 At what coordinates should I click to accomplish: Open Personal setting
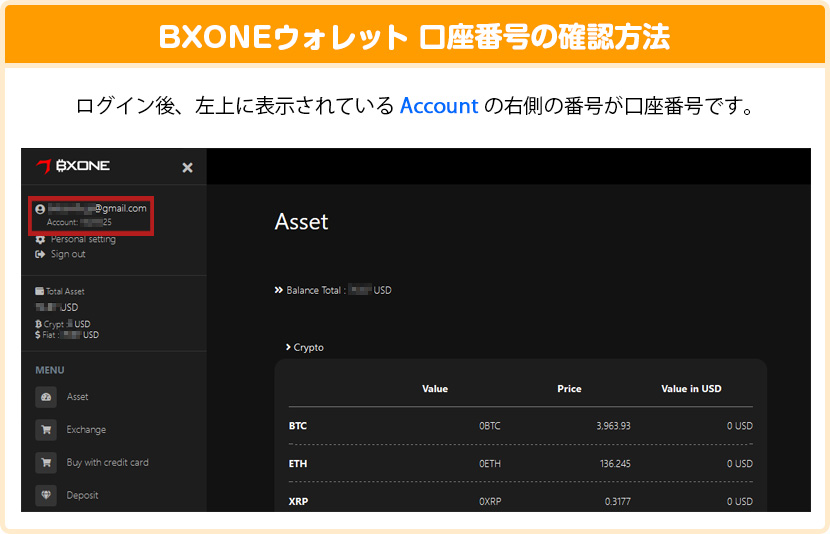click(x=83, y=239)
